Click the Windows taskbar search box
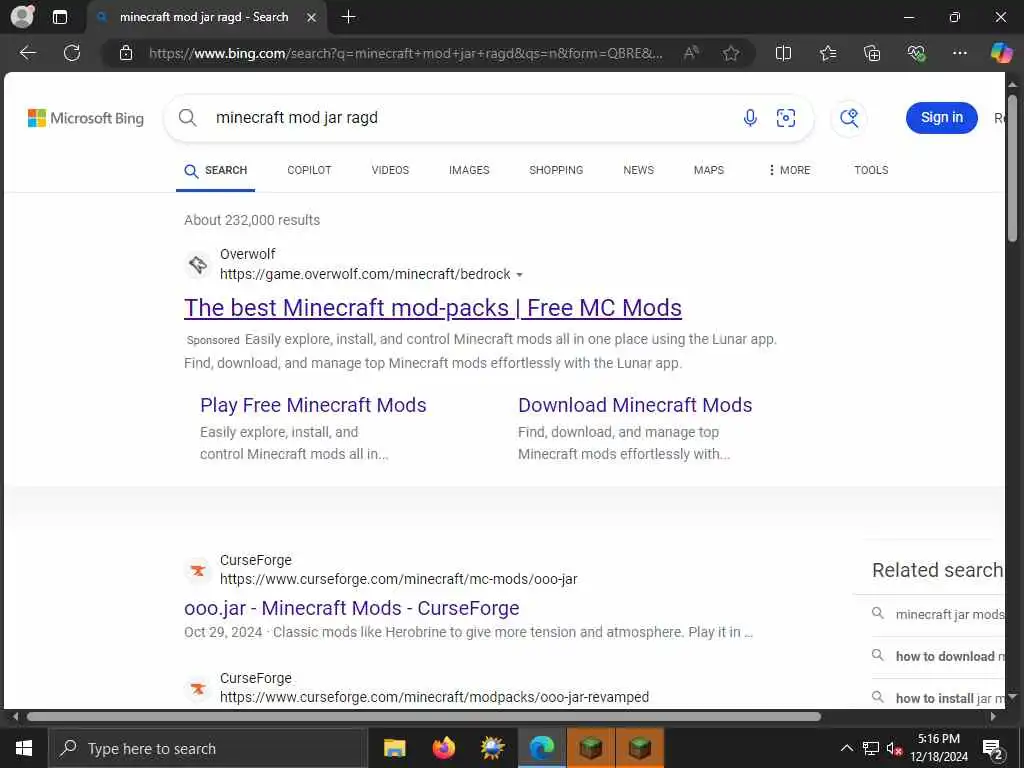1024x768 pixels. click(x=208, y=748)
